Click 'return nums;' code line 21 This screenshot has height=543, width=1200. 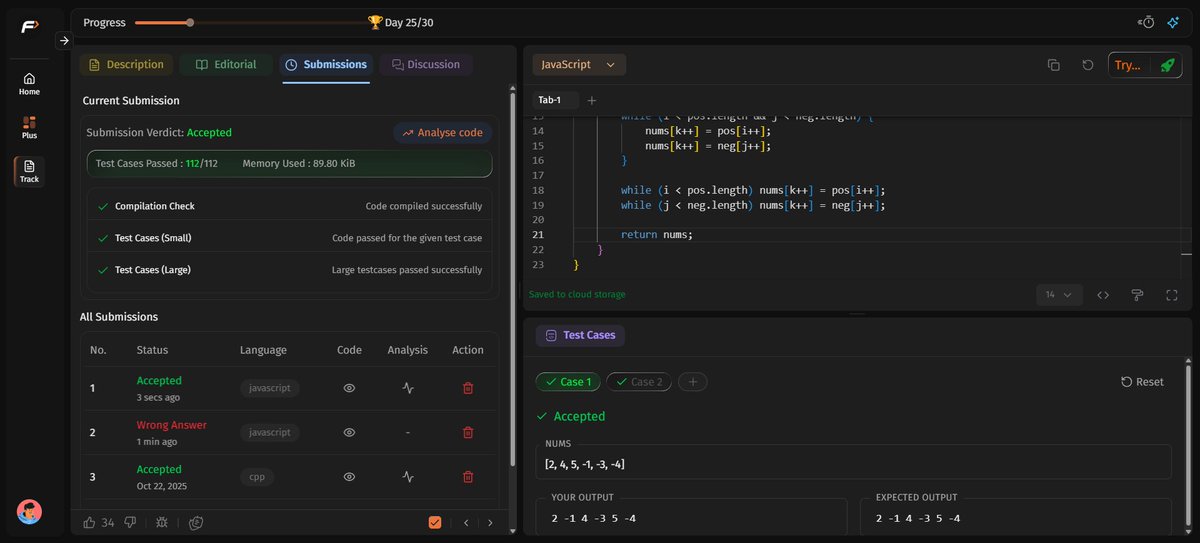click(x=656, y=234)
